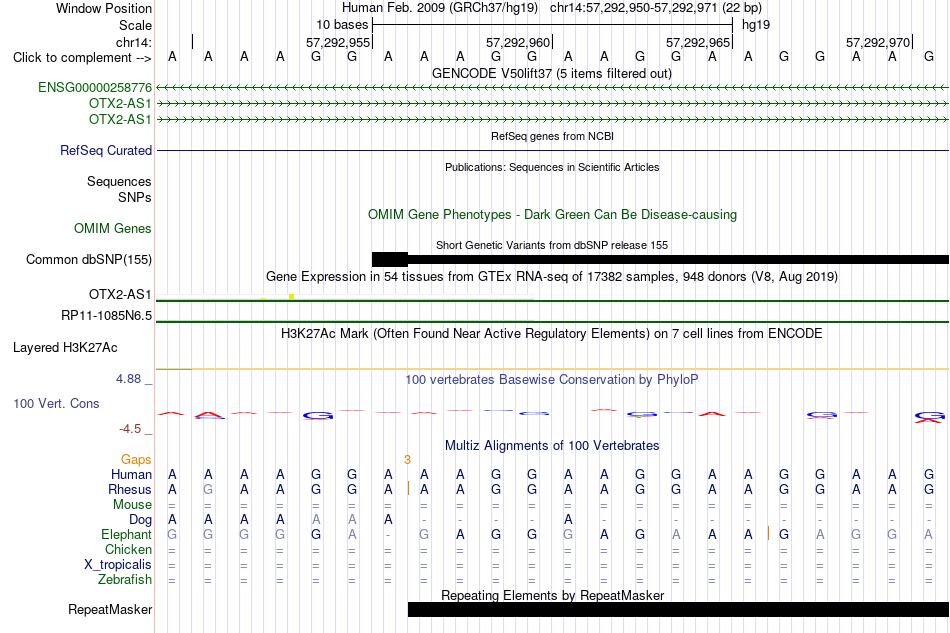This screenshot has height=633, width=950.
Task: Click the 57,292,955 ruler coordinate
Action: pos(338,42)
